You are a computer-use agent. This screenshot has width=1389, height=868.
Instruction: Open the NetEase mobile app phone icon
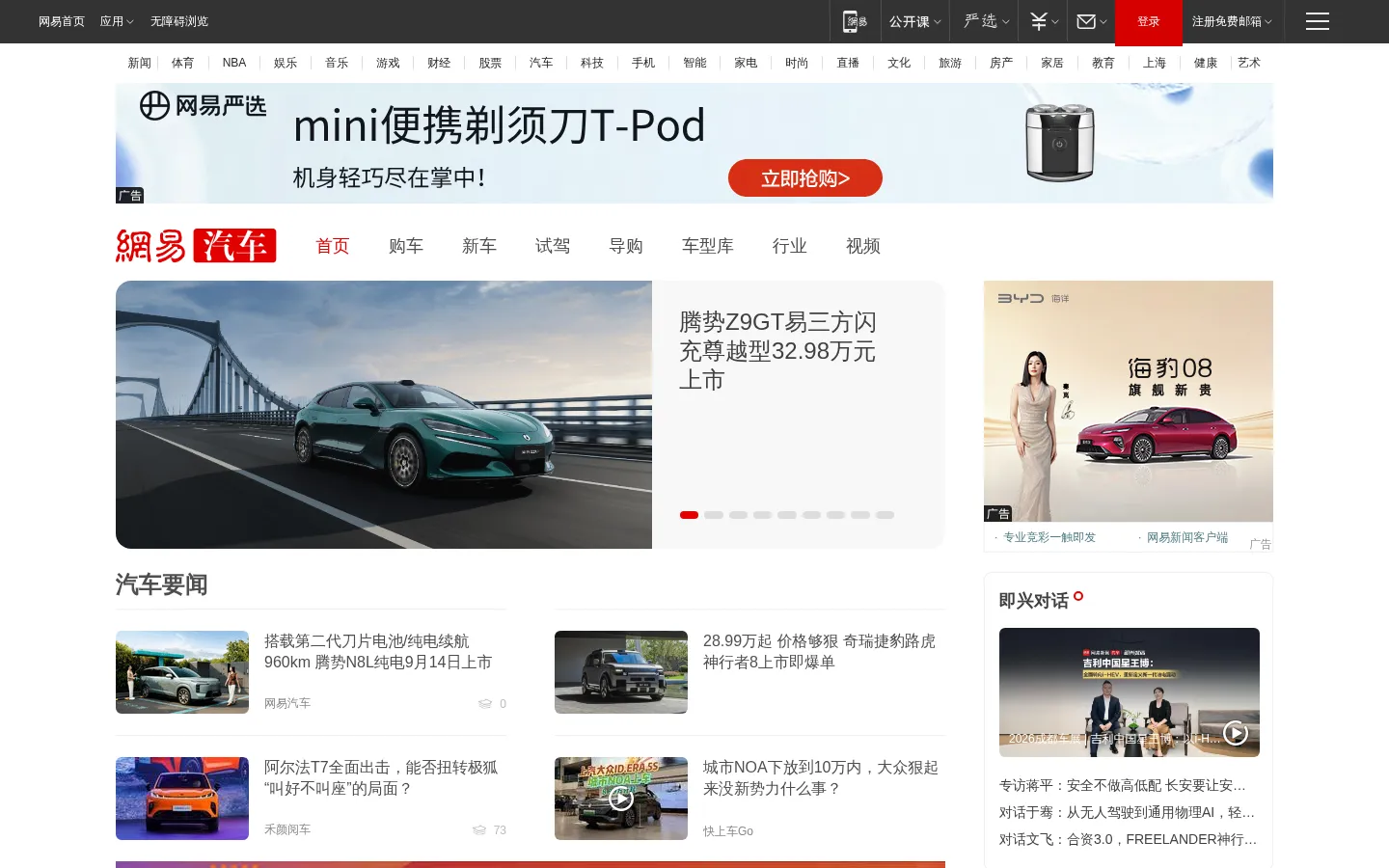[x=855, y=21]
